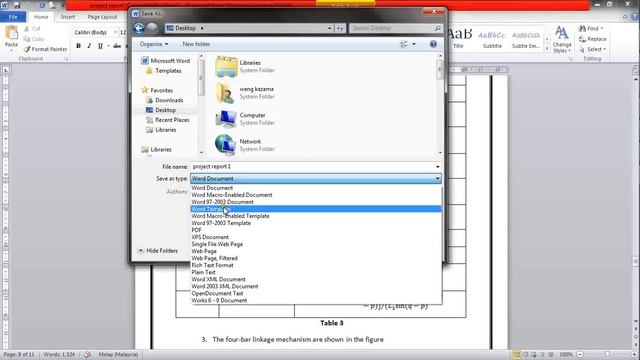
Task: Click the Save icon in Quick Access Toolbar
Action: (17, 5)
